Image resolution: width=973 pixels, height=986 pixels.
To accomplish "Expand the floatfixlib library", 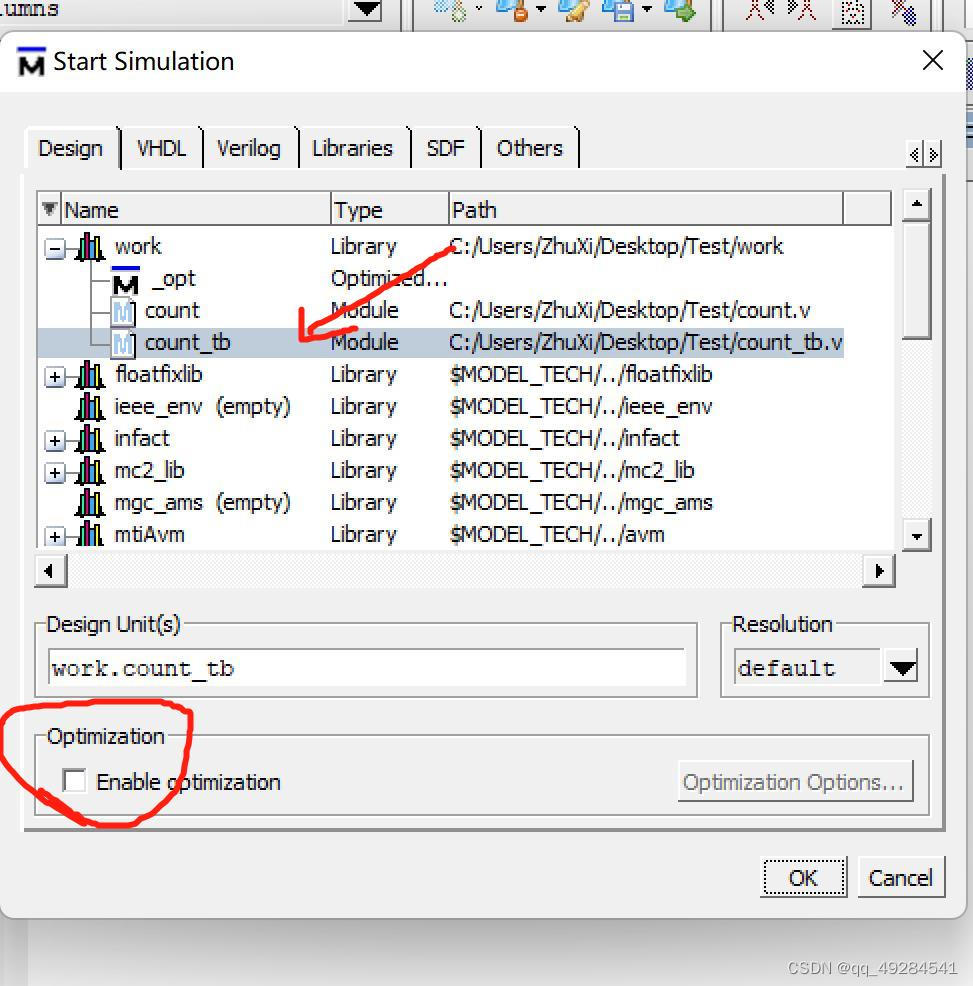I will pos(55,377).
